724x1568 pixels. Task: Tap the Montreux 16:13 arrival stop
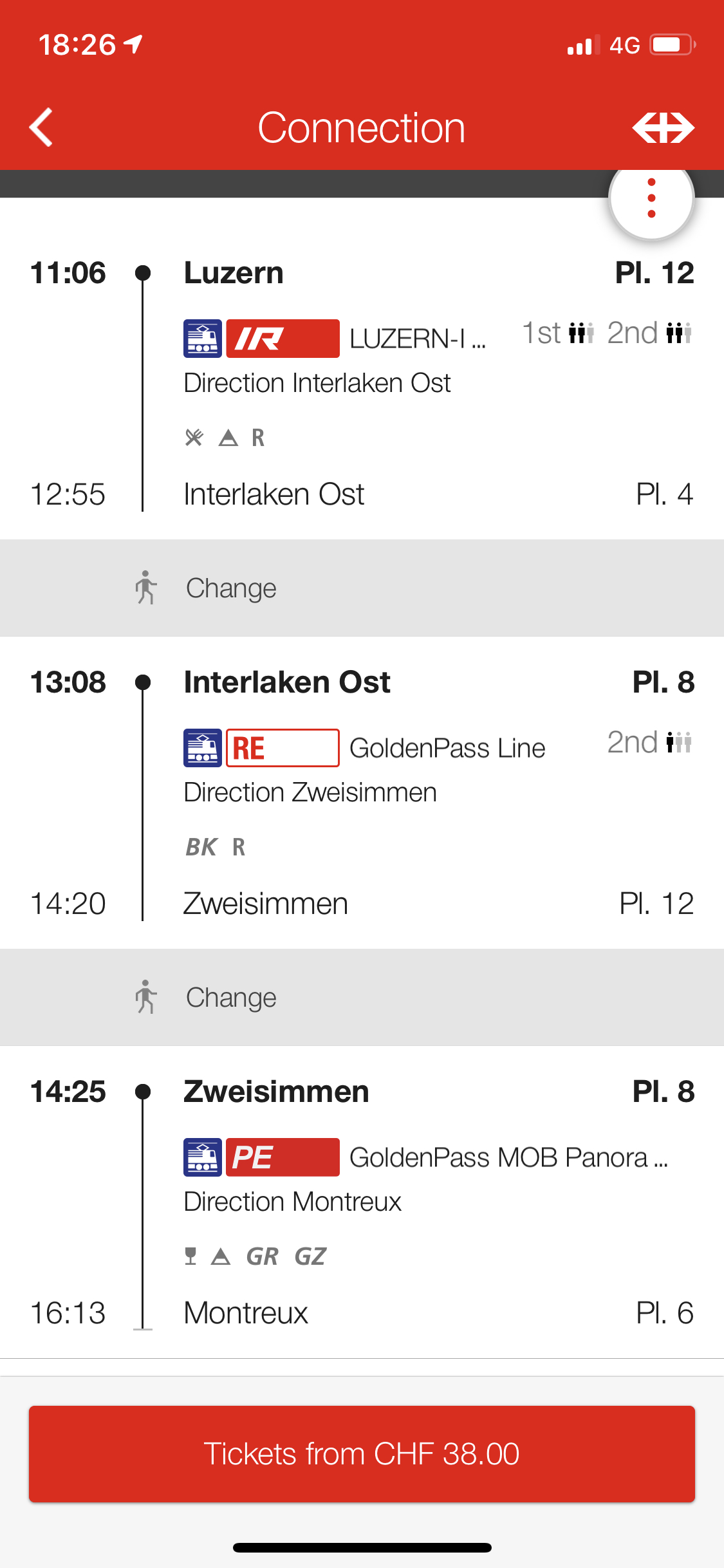click(246, 1313)
